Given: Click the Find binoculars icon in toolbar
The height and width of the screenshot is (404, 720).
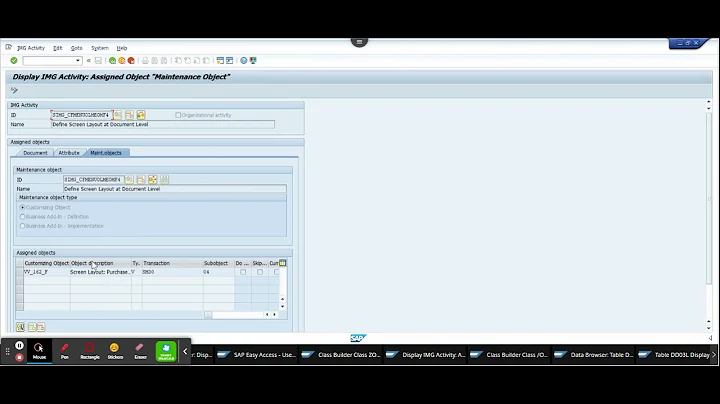Looking at the screenshot, I should 155,61.
